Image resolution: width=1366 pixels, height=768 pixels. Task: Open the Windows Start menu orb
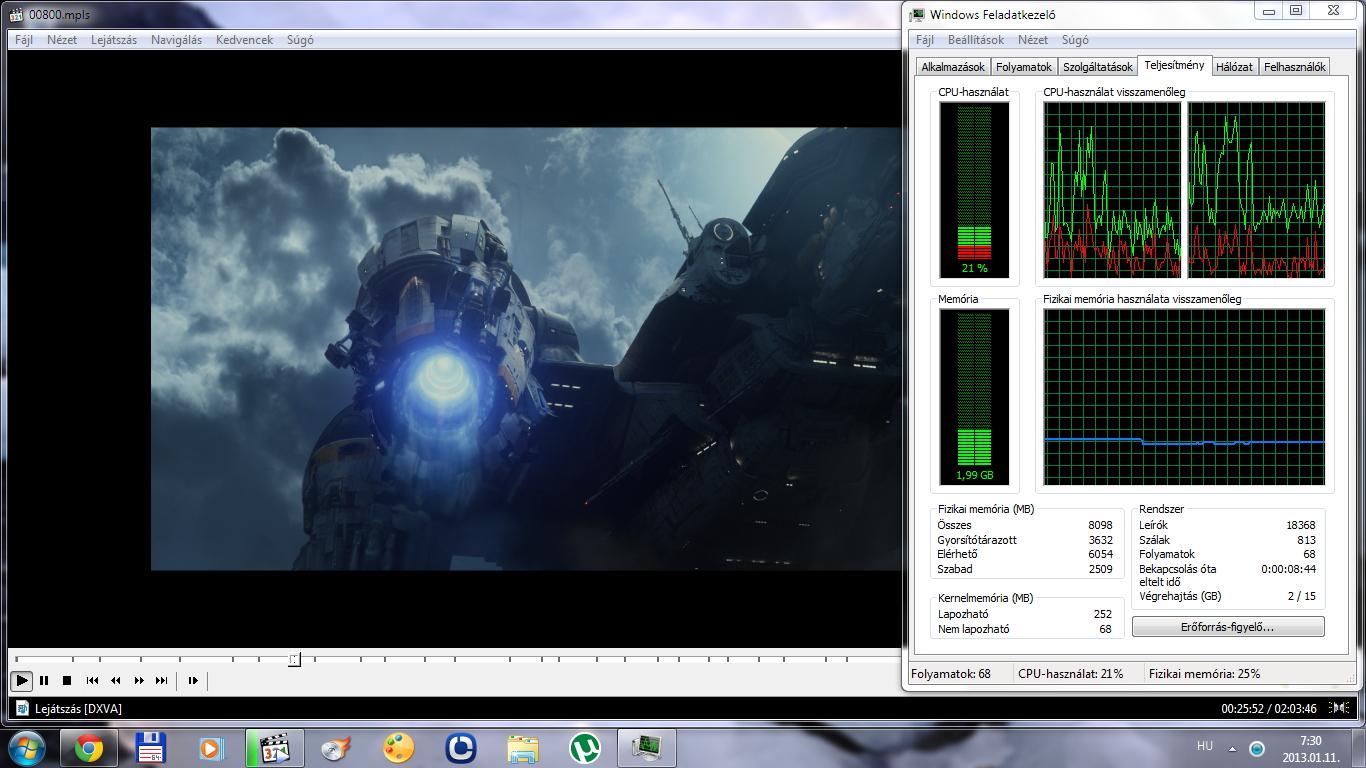[x=26, y=748]
